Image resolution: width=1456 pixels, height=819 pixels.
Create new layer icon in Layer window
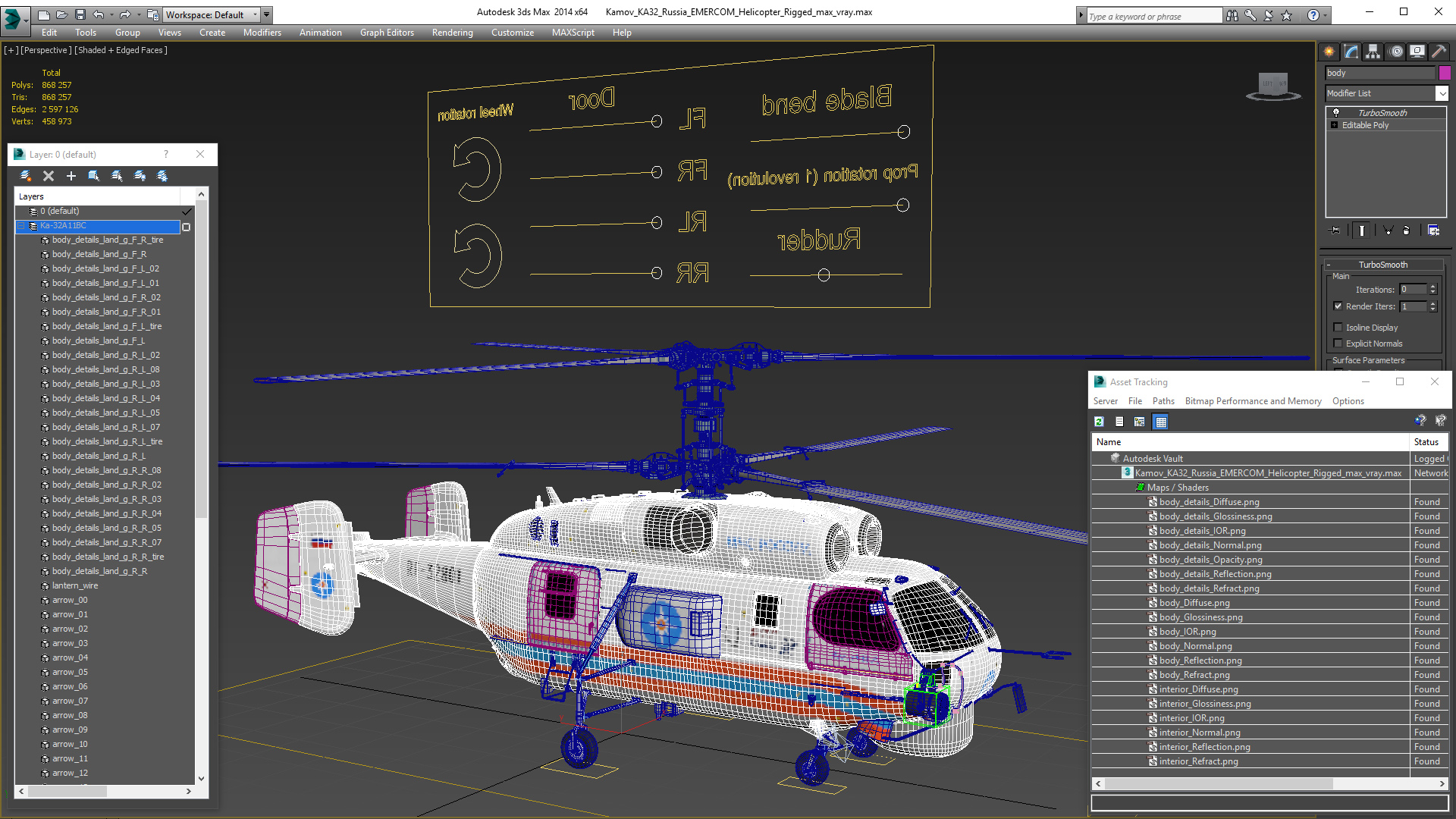coord(26,176)
